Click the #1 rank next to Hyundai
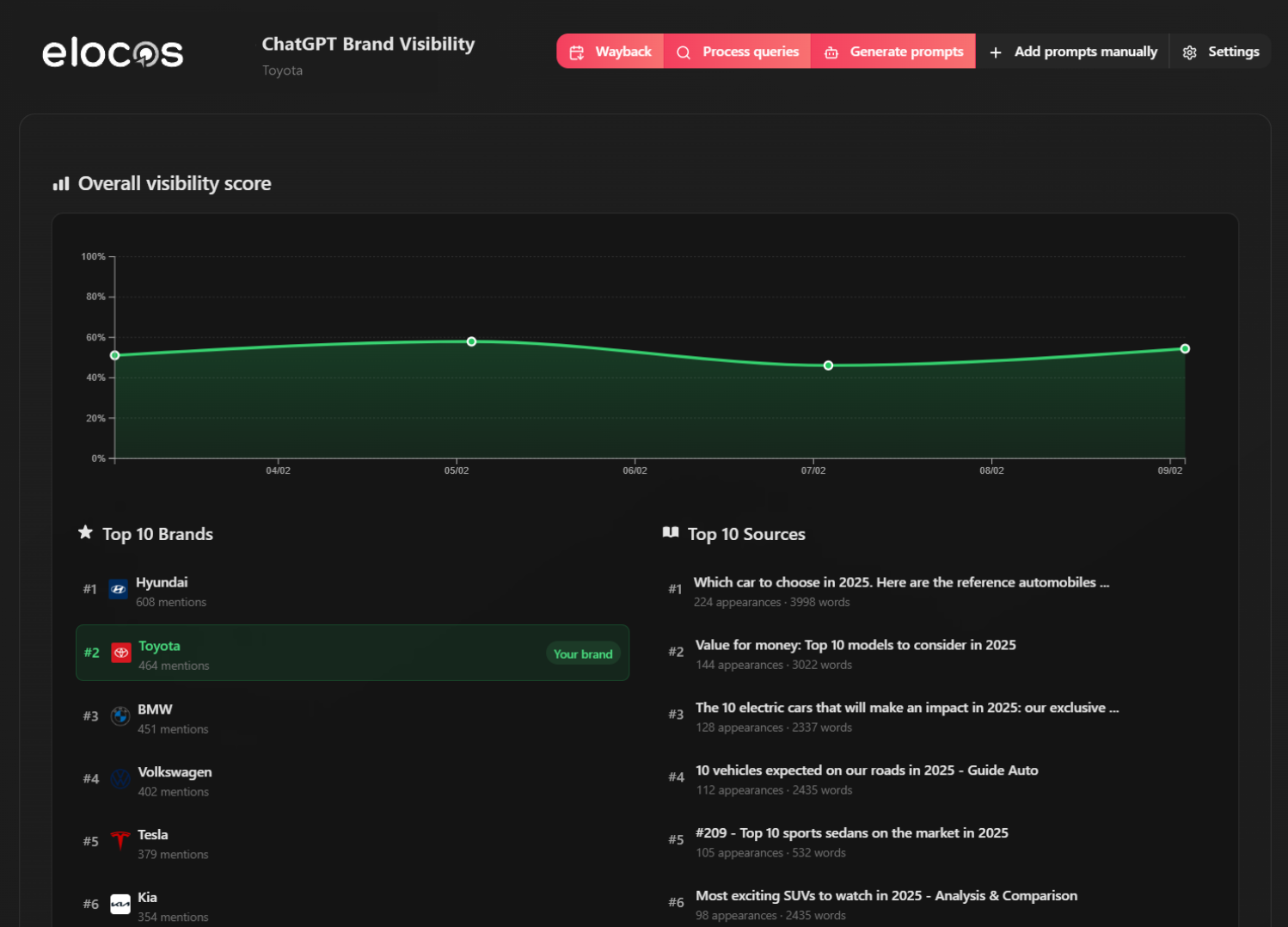The image size is (1288, 927). (90, 589)
